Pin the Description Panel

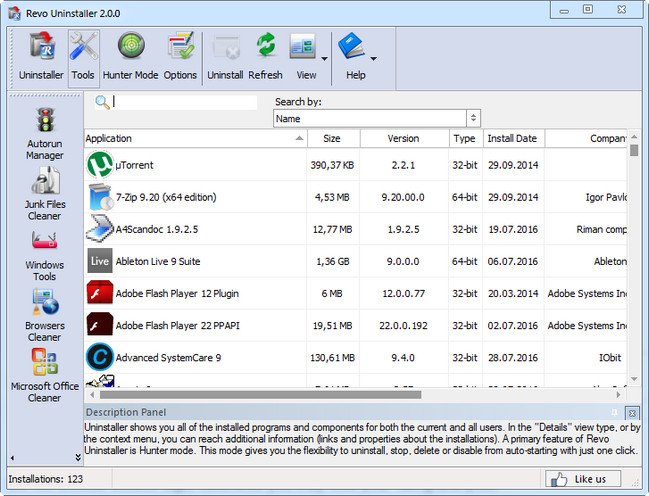tap(615, 412)
